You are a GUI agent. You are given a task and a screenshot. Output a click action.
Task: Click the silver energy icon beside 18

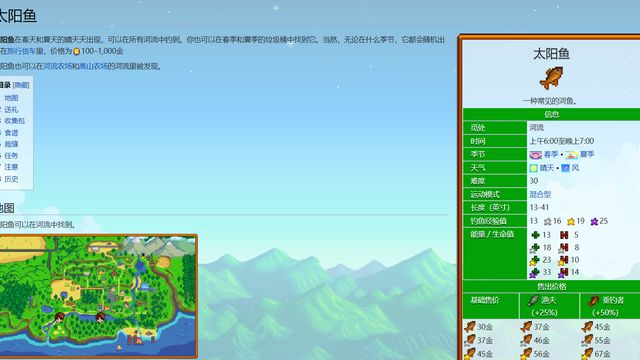535,247
